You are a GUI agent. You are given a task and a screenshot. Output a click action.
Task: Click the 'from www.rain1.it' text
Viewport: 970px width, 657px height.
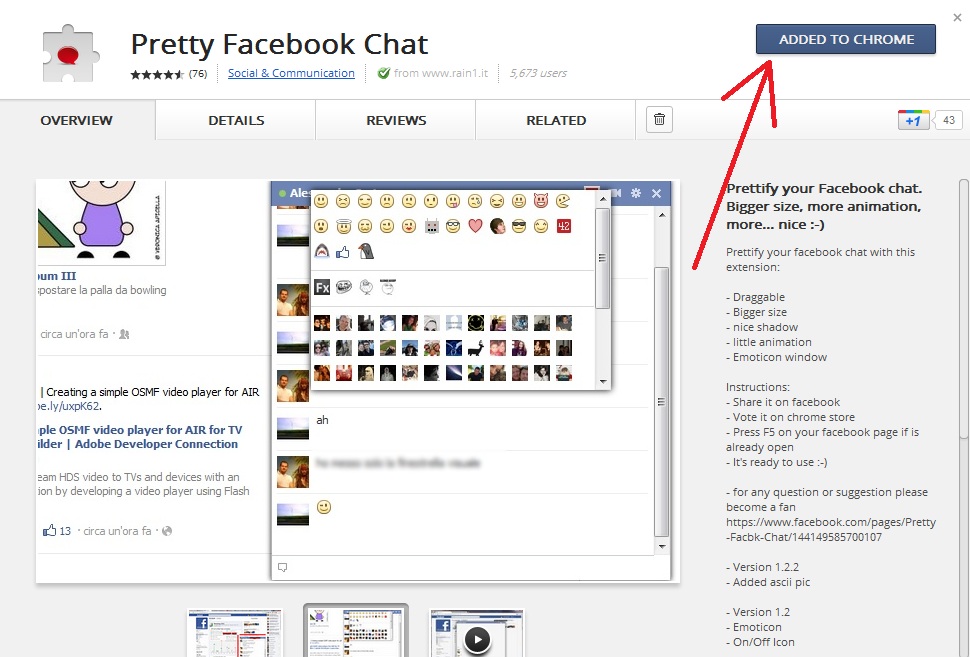pos(440,73)
